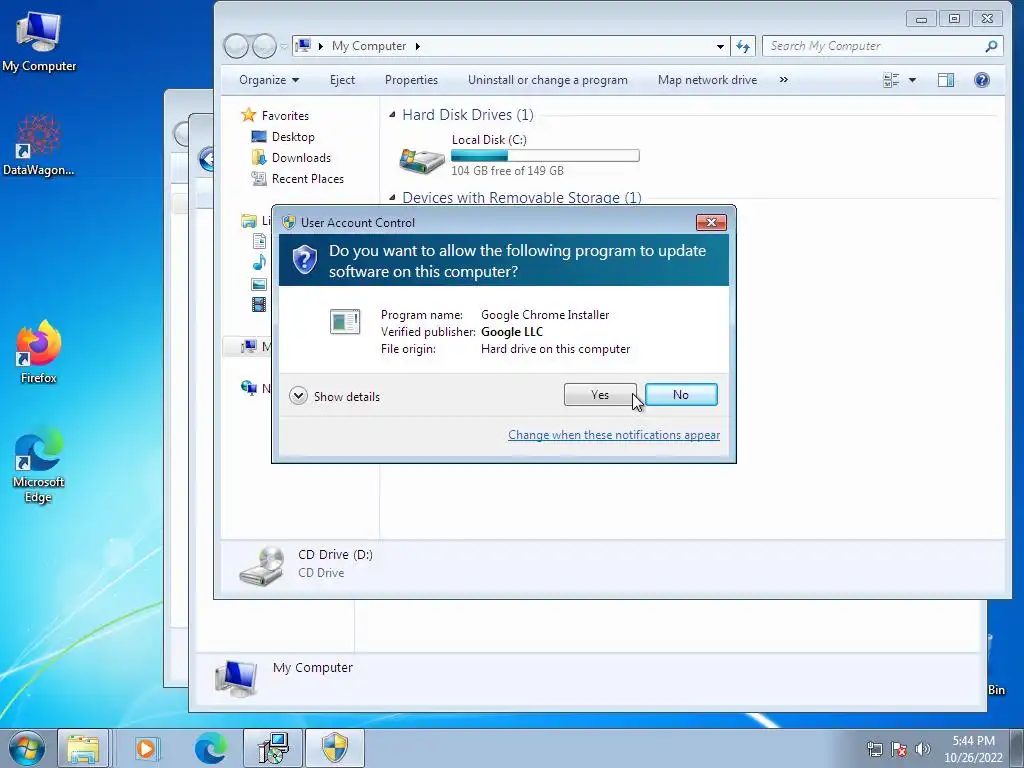Viewport: 1024px width, 768px height.
Task: Select the Videos library icon
Action: point(259,304)
